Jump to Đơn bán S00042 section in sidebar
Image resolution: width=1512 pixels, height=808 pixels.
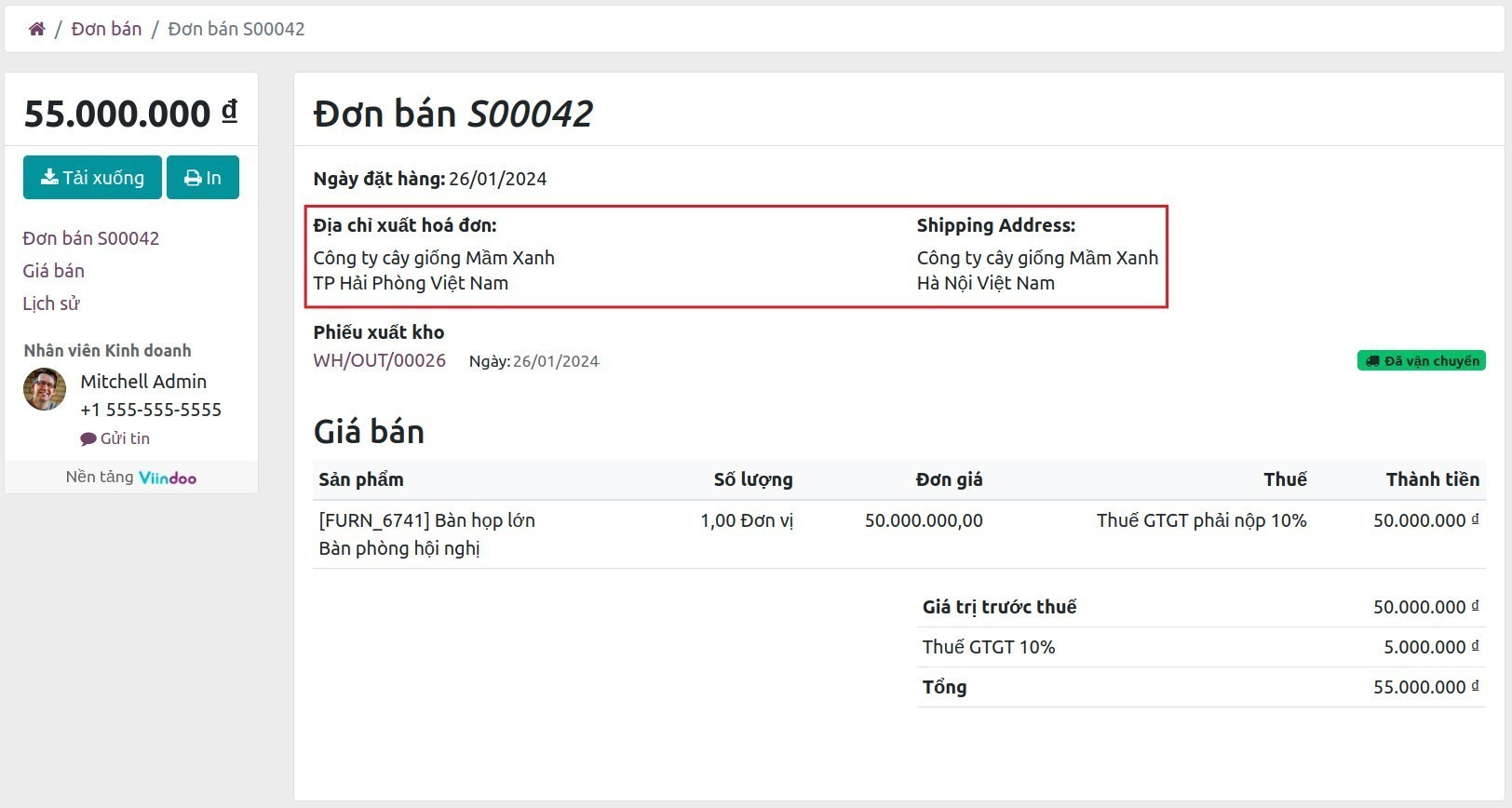91,238
